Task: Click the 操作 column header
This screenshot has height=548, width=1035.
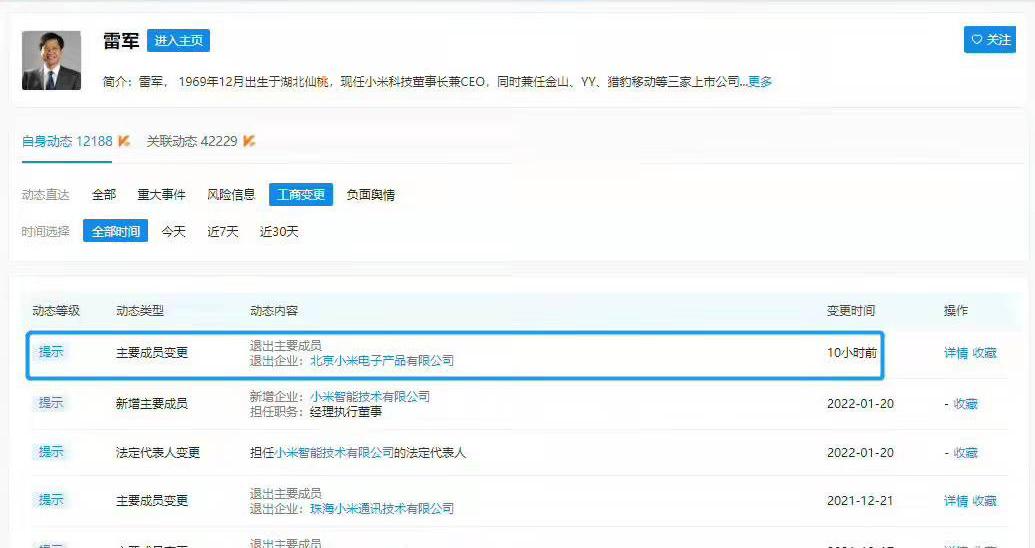Action: pos(956,310)
